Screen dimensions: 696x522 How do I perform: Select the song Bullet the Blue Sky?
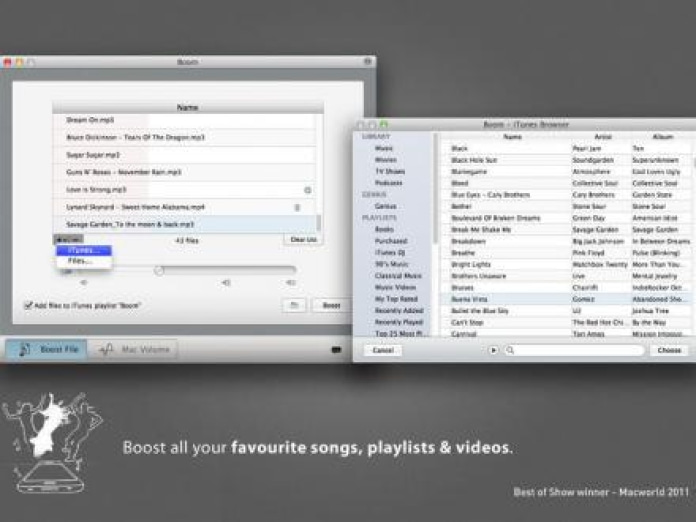pyautogui.click(x=567, y=311)
